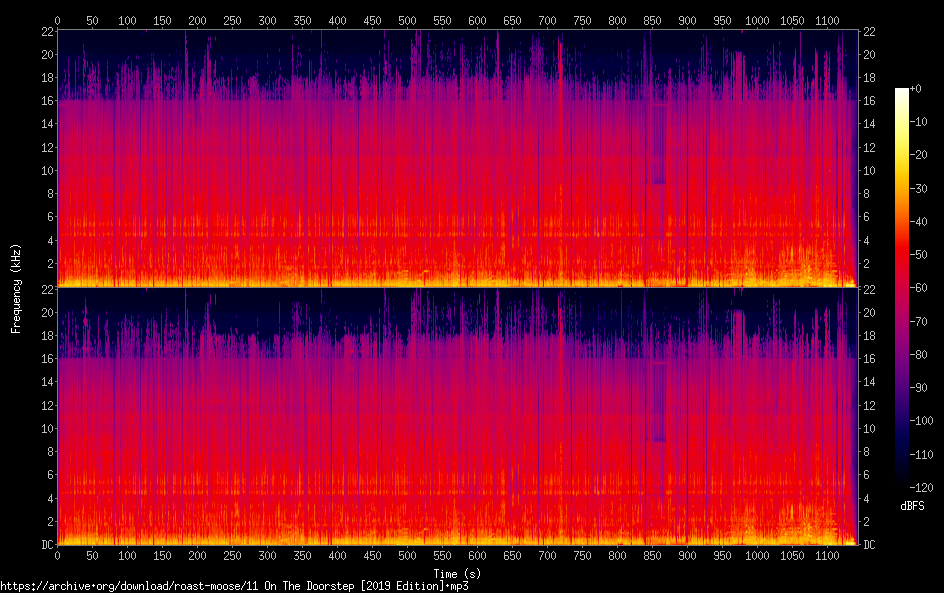944x593 pixels.
Task: Click the "Frequency (kHz)" vertical axis label
Action: pyautogui.click(x=16, y=288)
